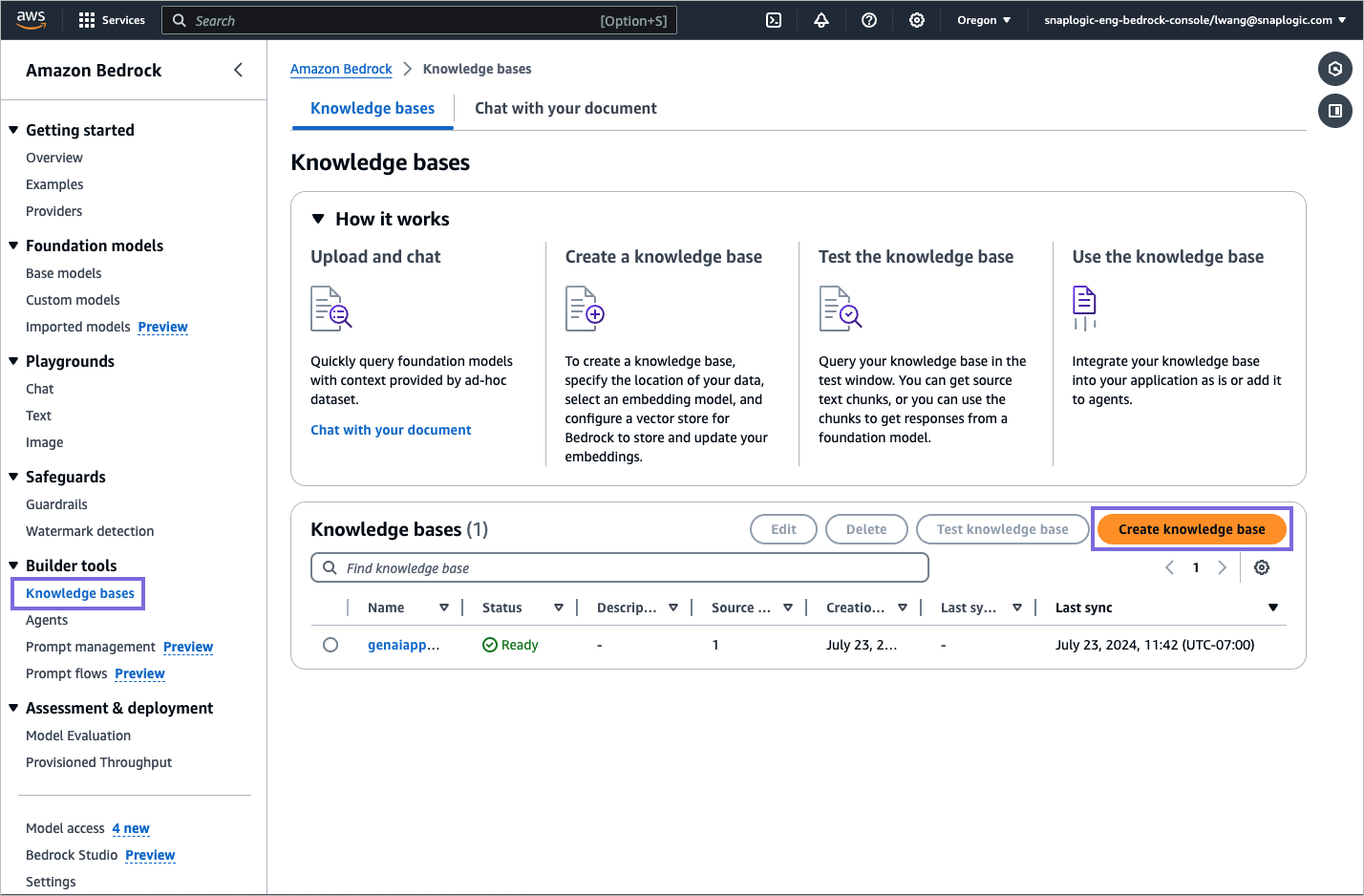Screen dimensions: 1364x896
Task: Open the knowledge bases table preferences gear
Action: coord(1262,566)
